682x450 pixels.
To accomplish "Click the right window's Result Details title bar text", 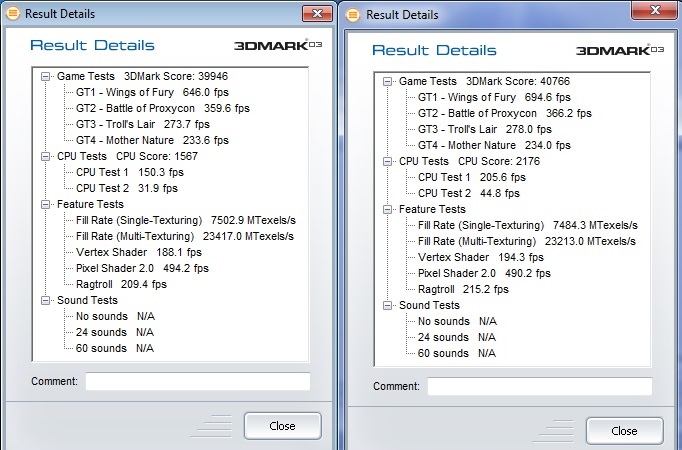I will tap(402, 15).
